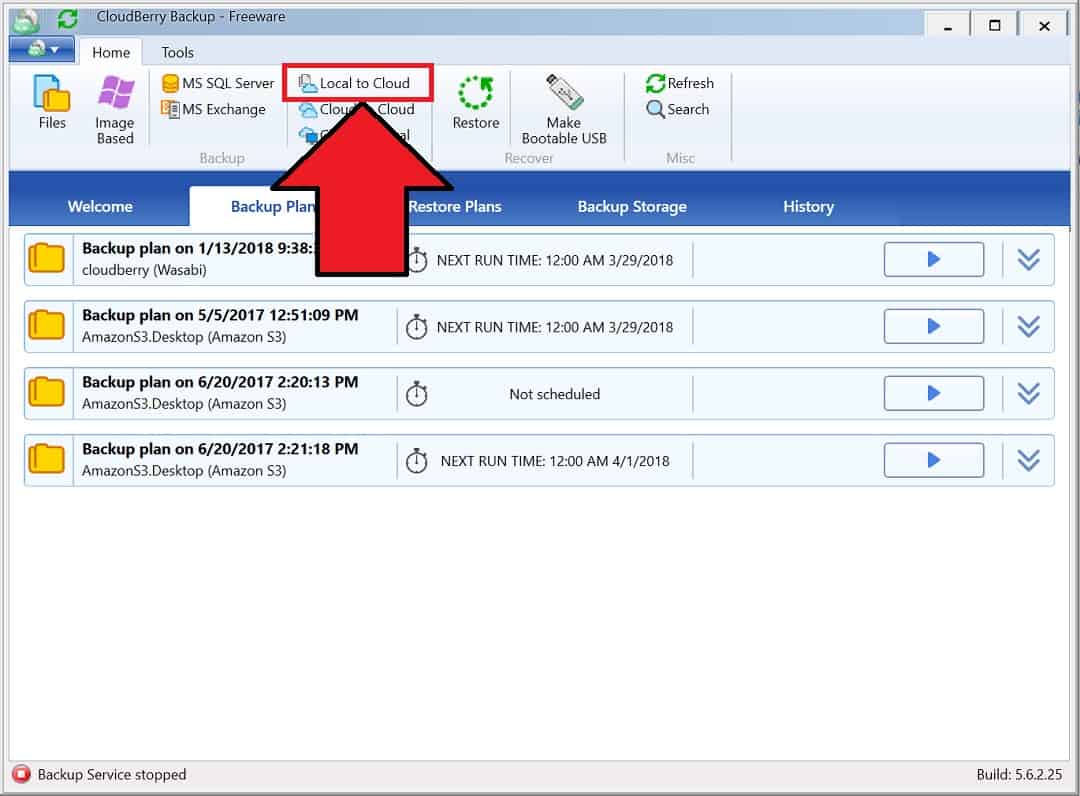Run the 5/5/2017 12:51:09 PM plan

(933, 326)
